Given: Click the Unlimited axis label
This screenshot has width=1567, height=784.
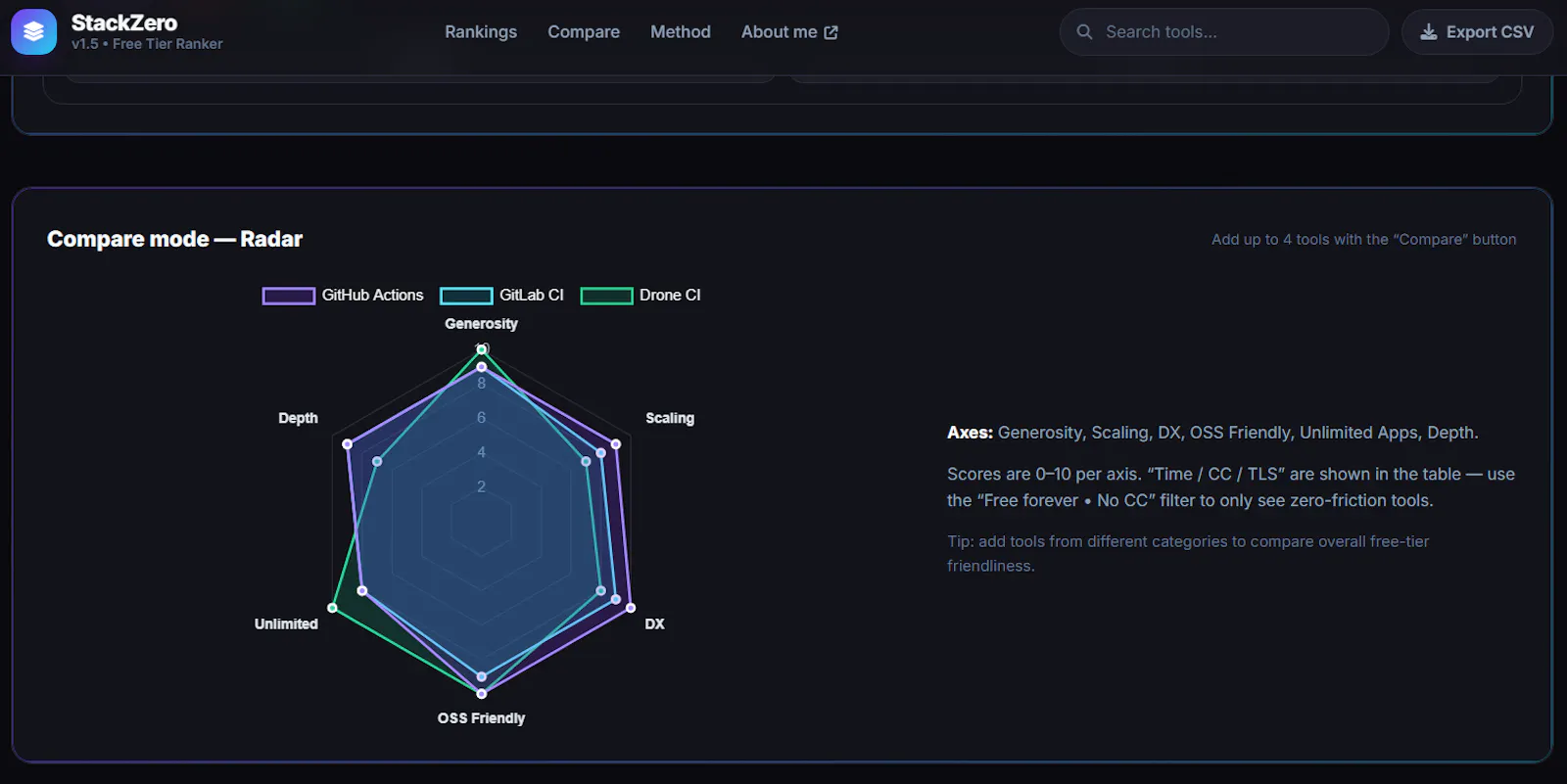Looking at the screenshot, I should 286,623.
